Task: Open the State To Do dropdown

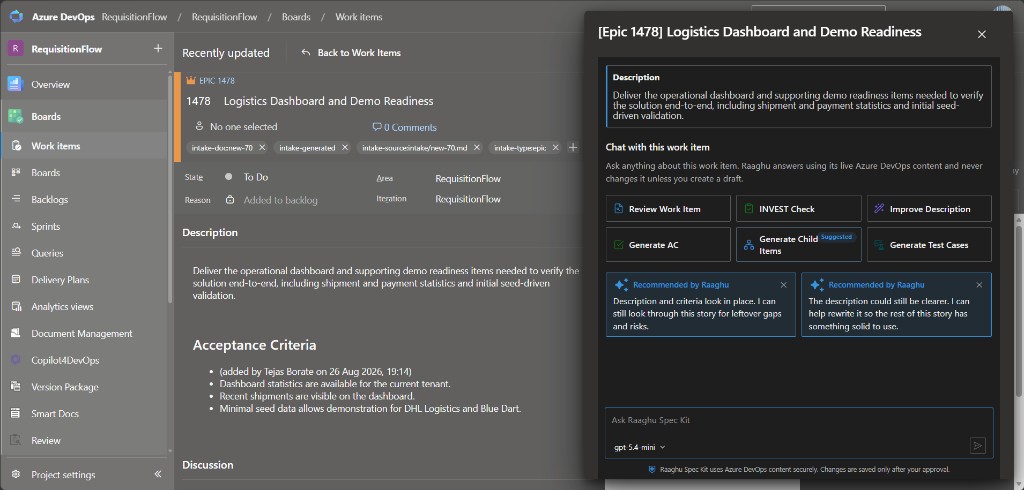Action: point(246,177)
